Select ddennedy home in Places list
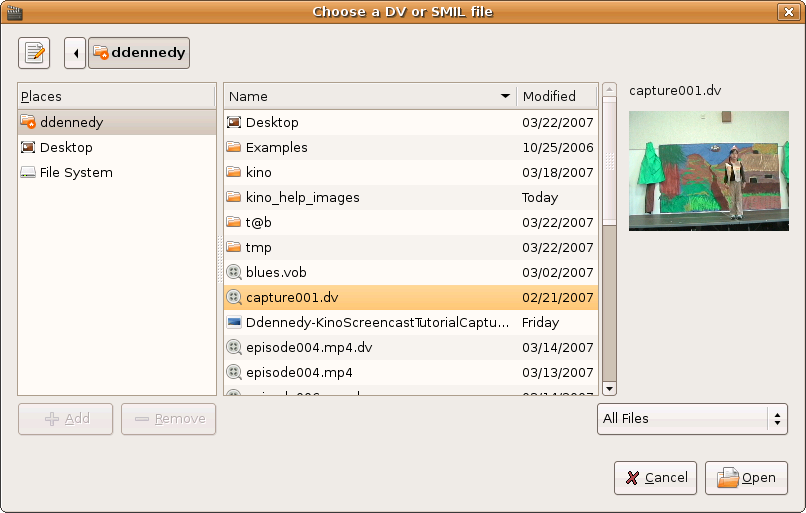This screenshot has width=806, height=513. point(71,122)
